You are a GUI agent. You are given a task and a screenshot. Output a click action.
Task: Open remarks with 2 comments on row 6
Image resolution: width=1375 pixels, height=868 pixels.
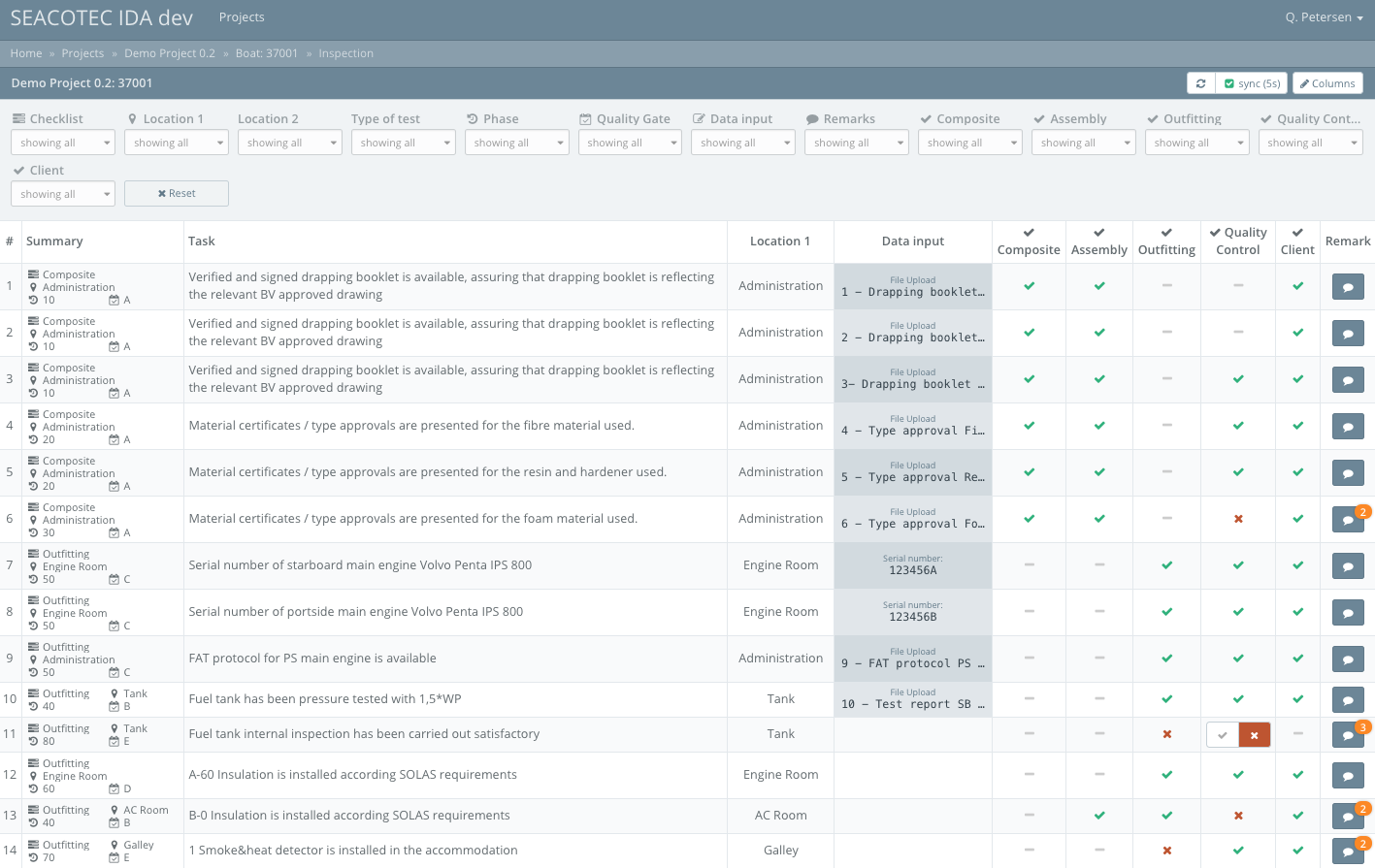[1348, 520]
